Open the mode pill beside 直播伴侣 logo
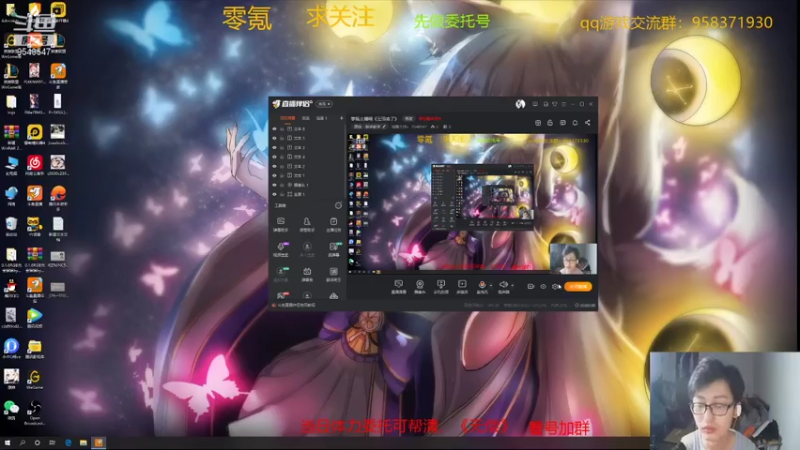800x450 pixels. [324, 104]
